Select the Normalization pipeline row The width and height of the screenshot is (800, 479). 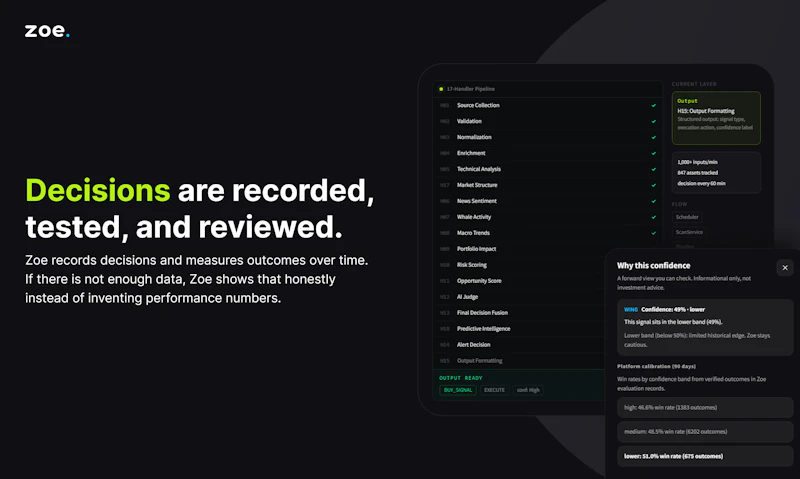[547, 137]
